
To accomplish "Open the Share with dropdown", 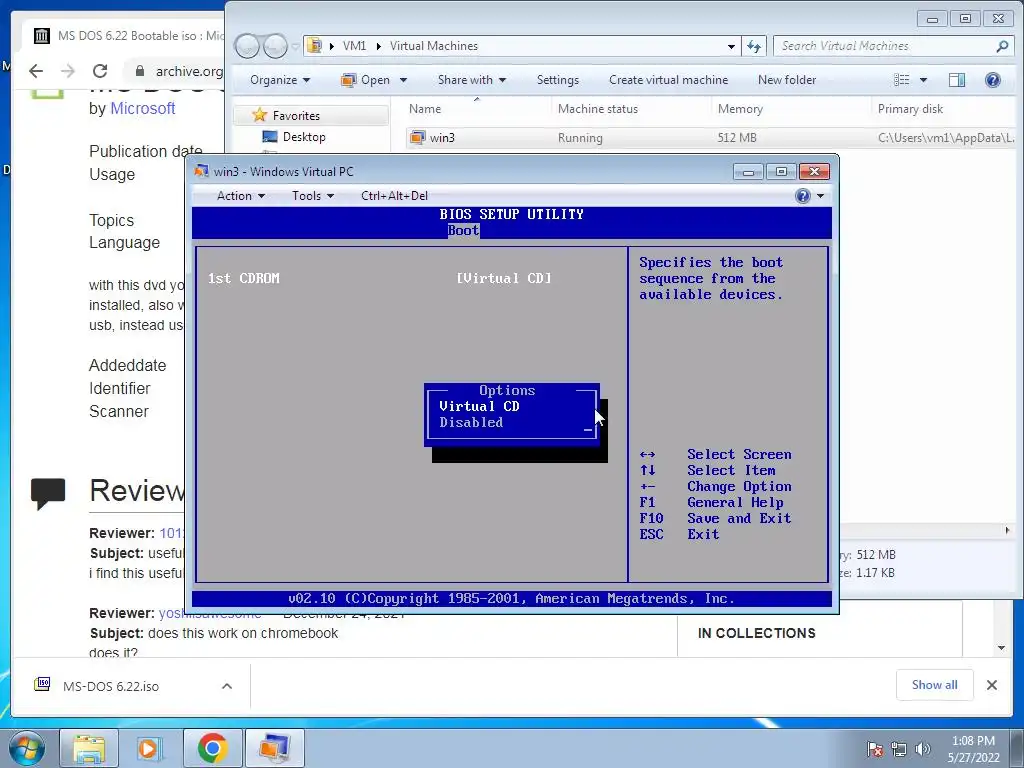I will 472,80.
